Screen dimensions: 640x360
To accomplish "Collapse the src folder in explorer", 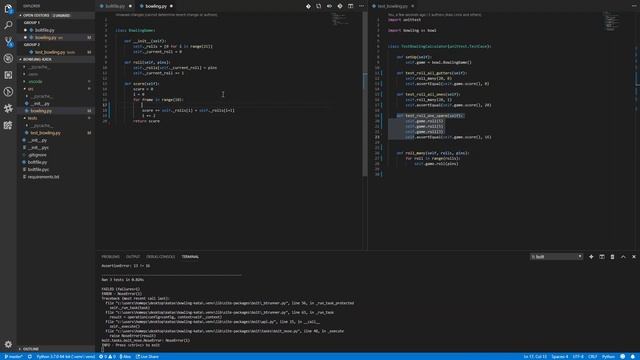I will coord(56,89).
